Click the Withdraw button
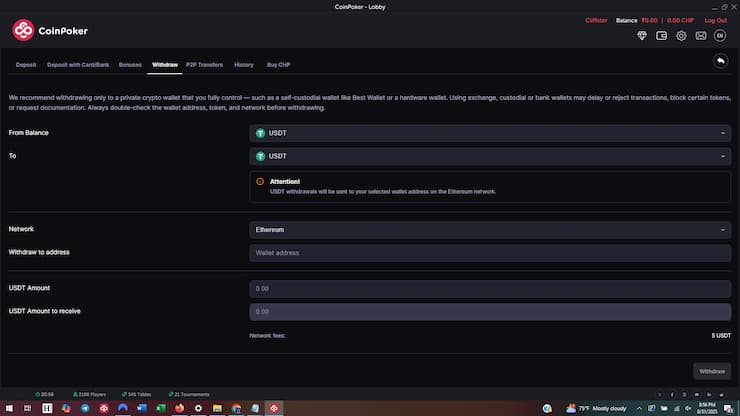The height and width of the screenshot is (416, 740). coord(712,372)
